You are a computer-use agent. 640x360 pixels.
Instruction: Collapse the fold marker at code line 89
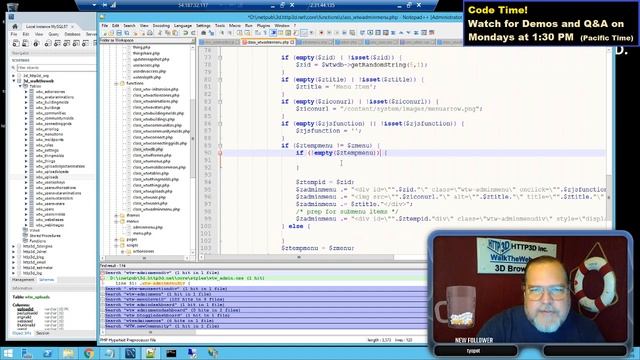220,146
